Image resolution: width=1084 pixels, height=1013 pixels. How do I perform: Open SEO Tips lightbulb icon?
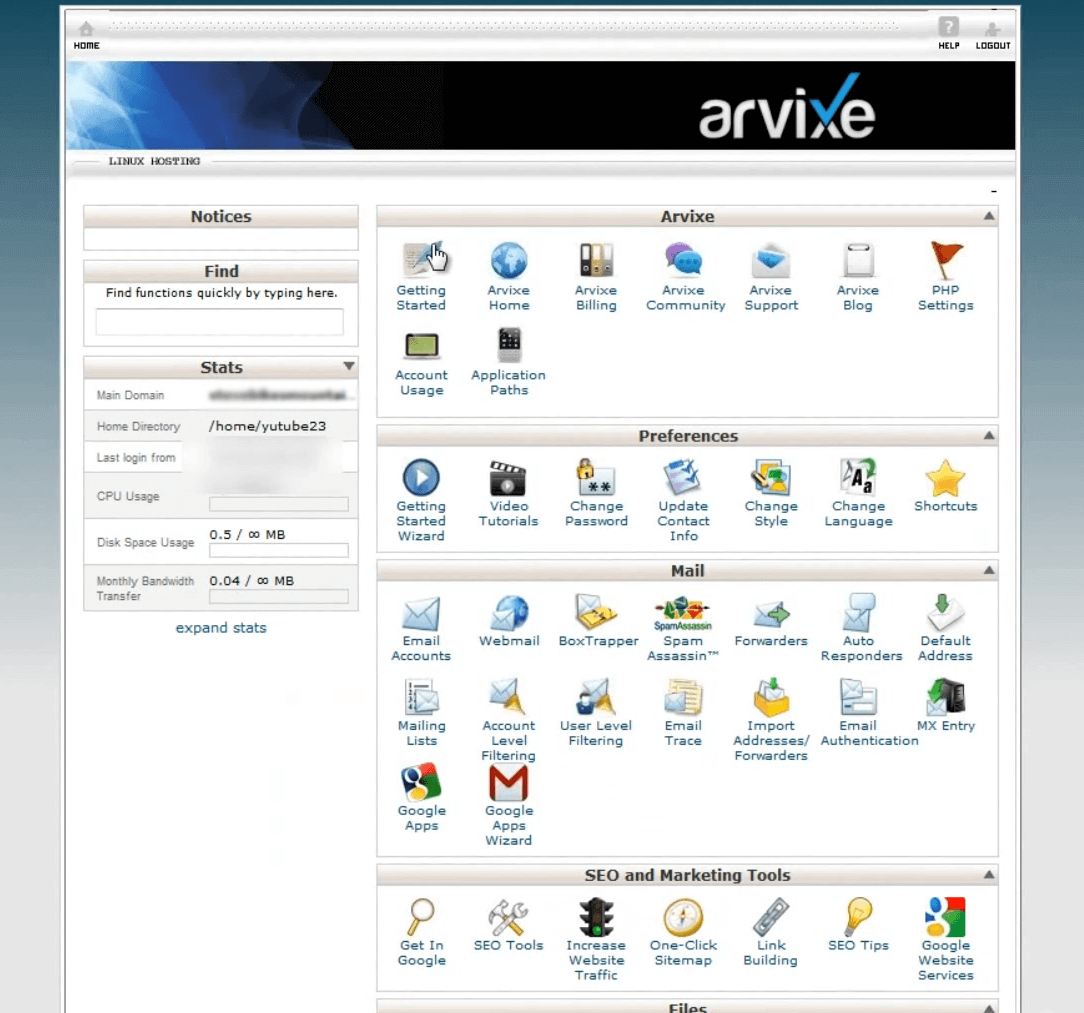[x=859, y=917]
